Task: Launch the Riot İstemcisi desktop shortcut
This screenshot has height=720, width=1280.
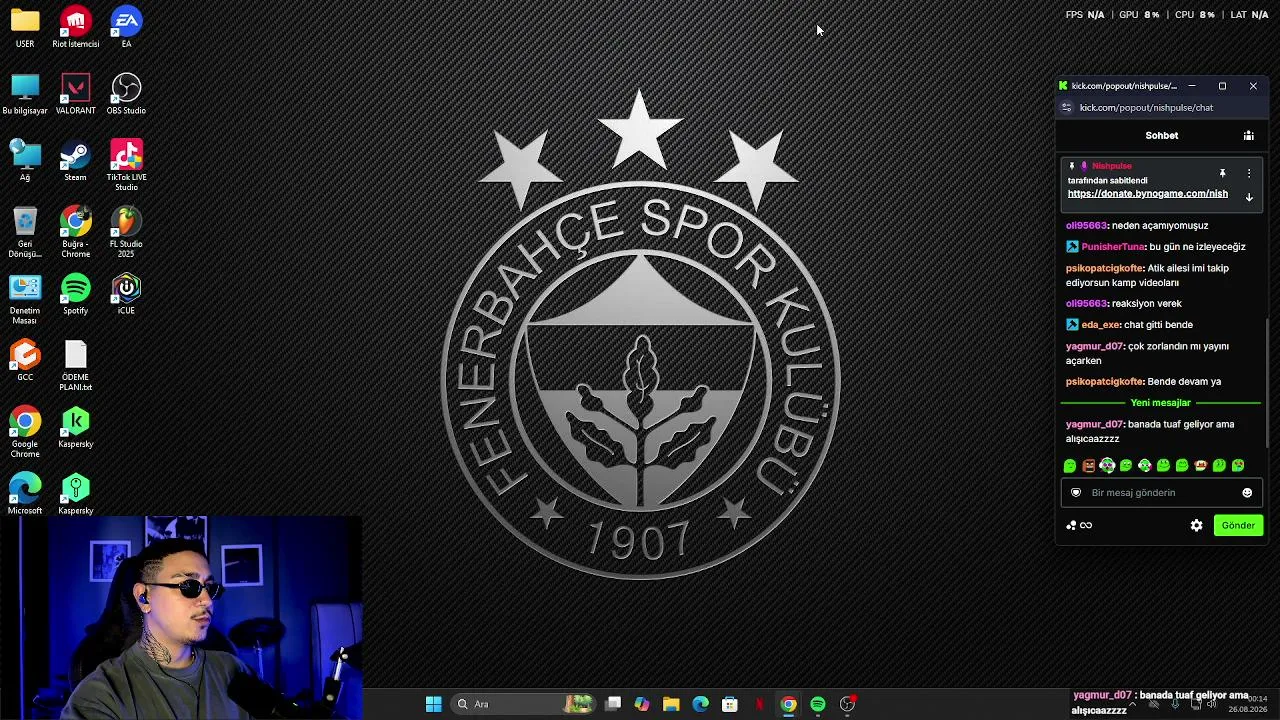Action: [x=76, y=27]
